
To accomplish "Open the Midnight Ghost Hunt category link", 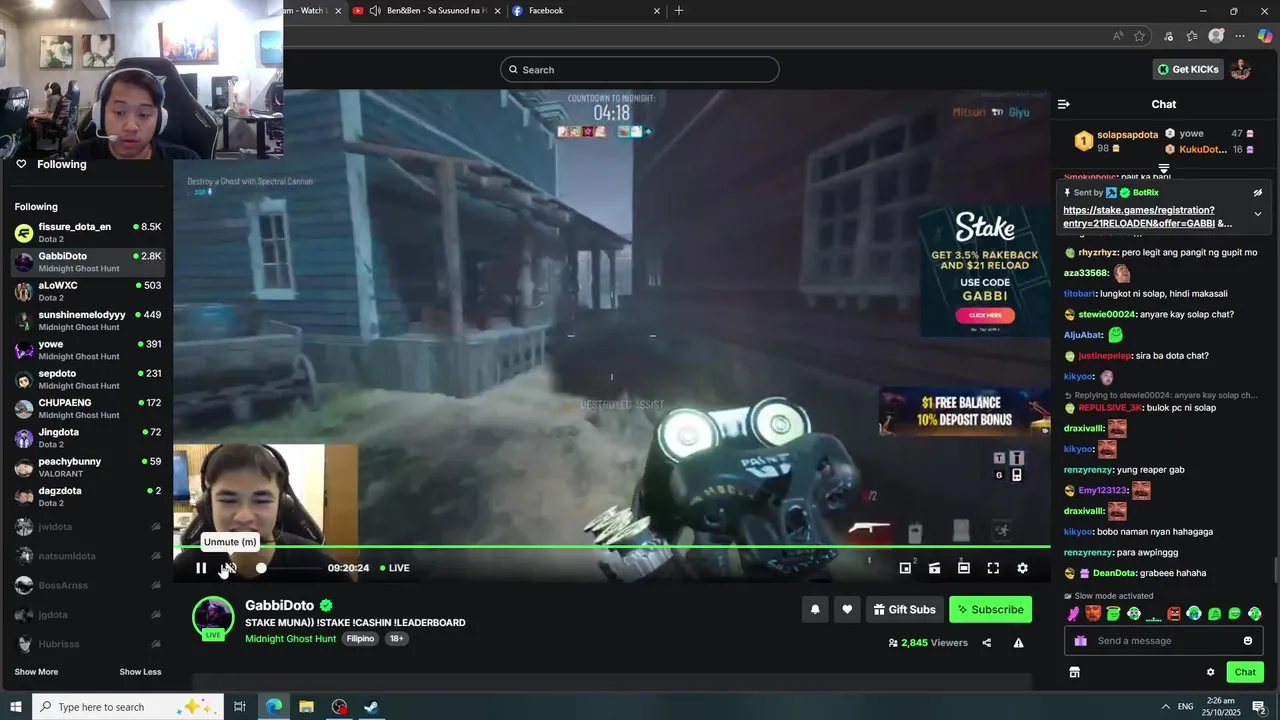I will click(x=290, y=639).
